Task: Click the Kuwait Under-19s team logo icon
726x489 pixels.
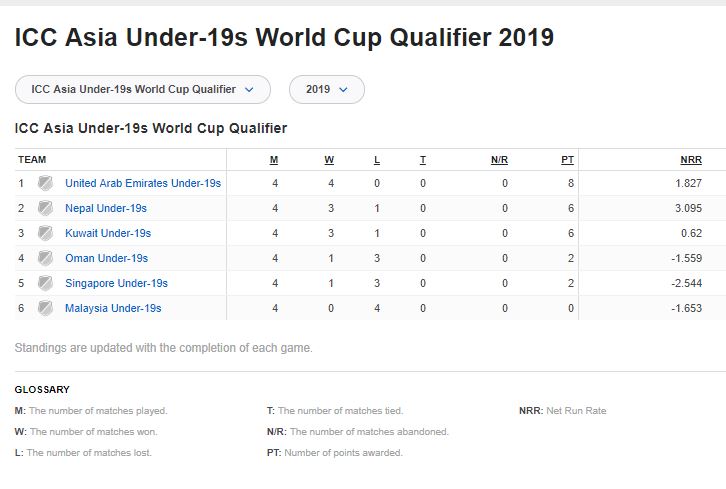Action: coord(45,233)
